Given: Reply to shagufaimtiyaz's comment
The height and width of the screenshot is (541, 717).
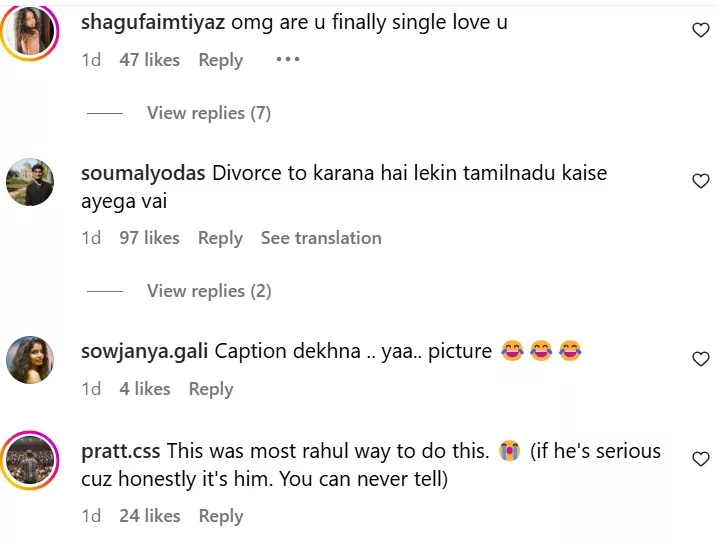Looking at the screenshot, I should (x=220, y=60).
